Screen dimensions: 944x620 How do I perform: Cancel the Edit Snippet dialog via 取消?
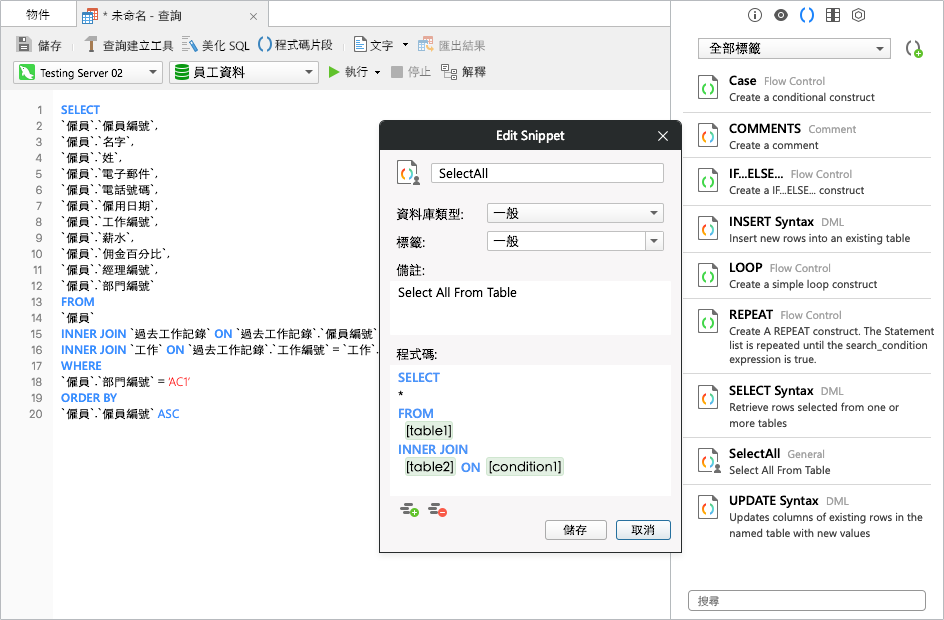pyautogui.click(x=643, y=530)
